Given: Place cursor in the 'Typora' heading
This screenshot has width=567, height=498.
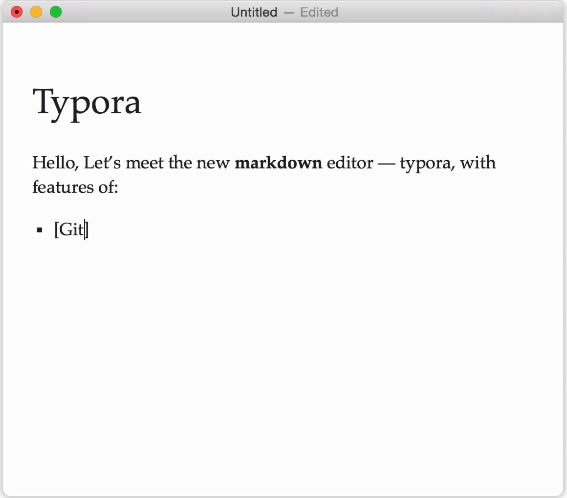Looking at the screenshot, I should [x=87, y=104].
